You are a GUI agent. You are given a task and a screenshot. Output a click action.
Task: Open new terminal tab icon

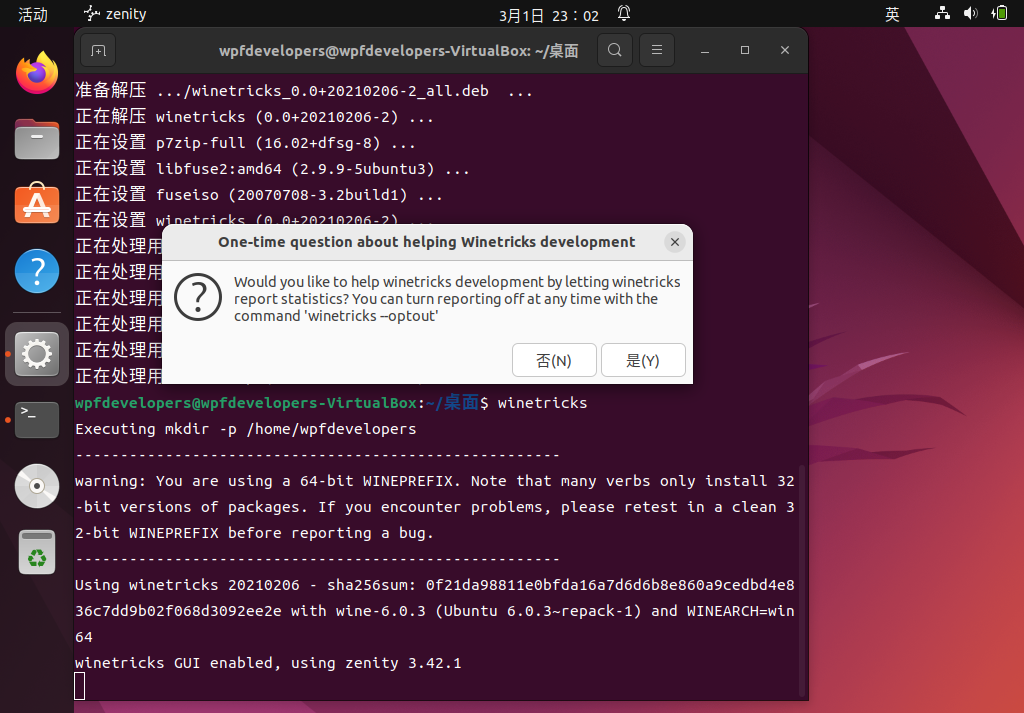[98, 50]
